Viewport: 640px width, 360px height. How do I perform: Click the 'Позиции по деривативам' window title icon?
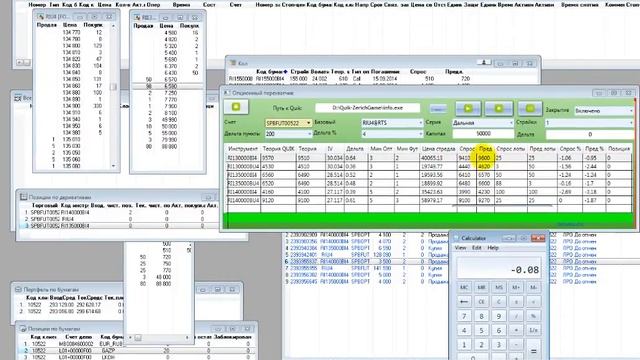click(x=23, y=197)
